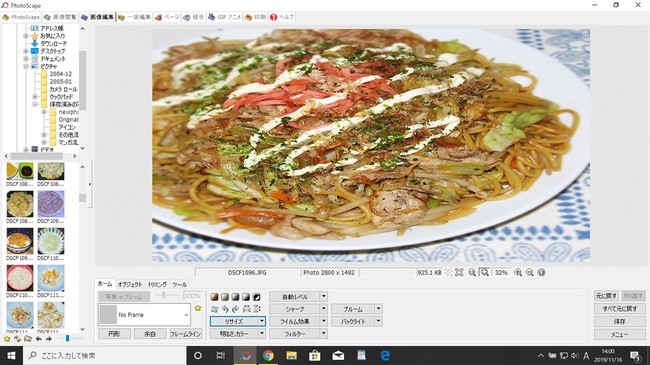Open the No Frame dropdown list
650x365 pixels.
pos(186,315)
